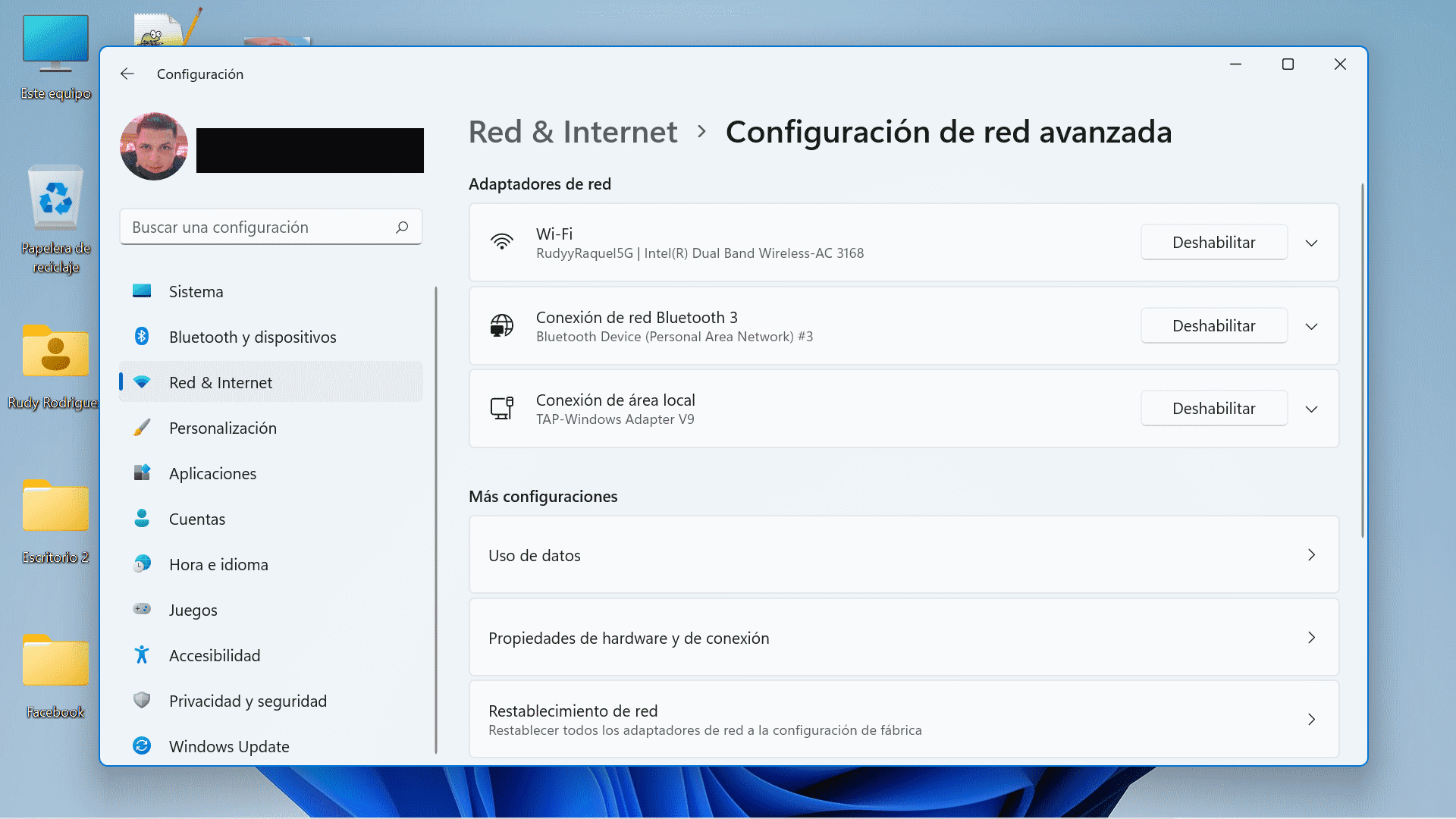Click RudyyRaquel5G Wi-Fi description text
Screen dimensions: 1456x819
tap(700, 253)
